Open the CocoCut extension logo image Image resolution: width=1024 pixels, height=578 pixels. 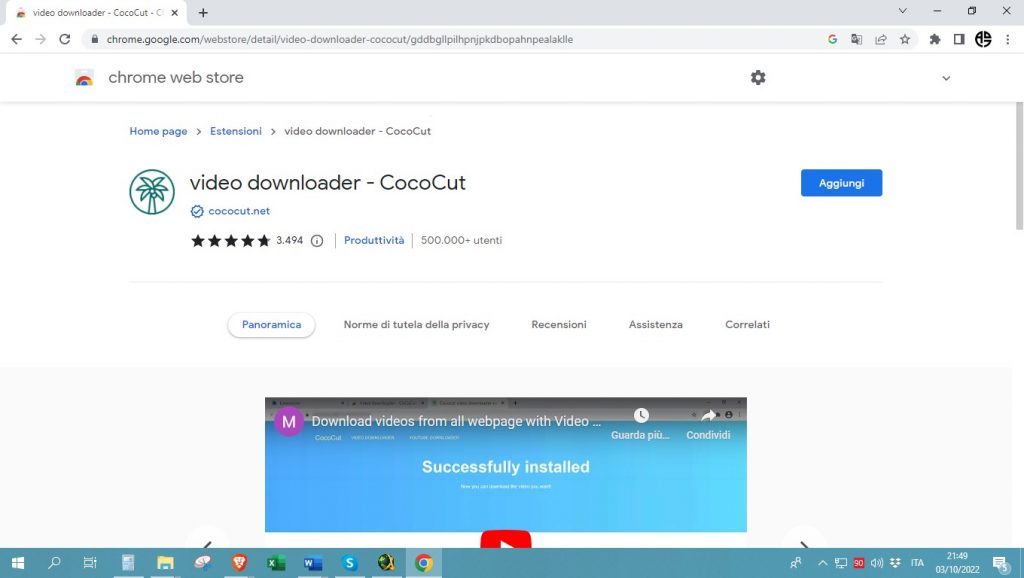(x=151, y=193)
